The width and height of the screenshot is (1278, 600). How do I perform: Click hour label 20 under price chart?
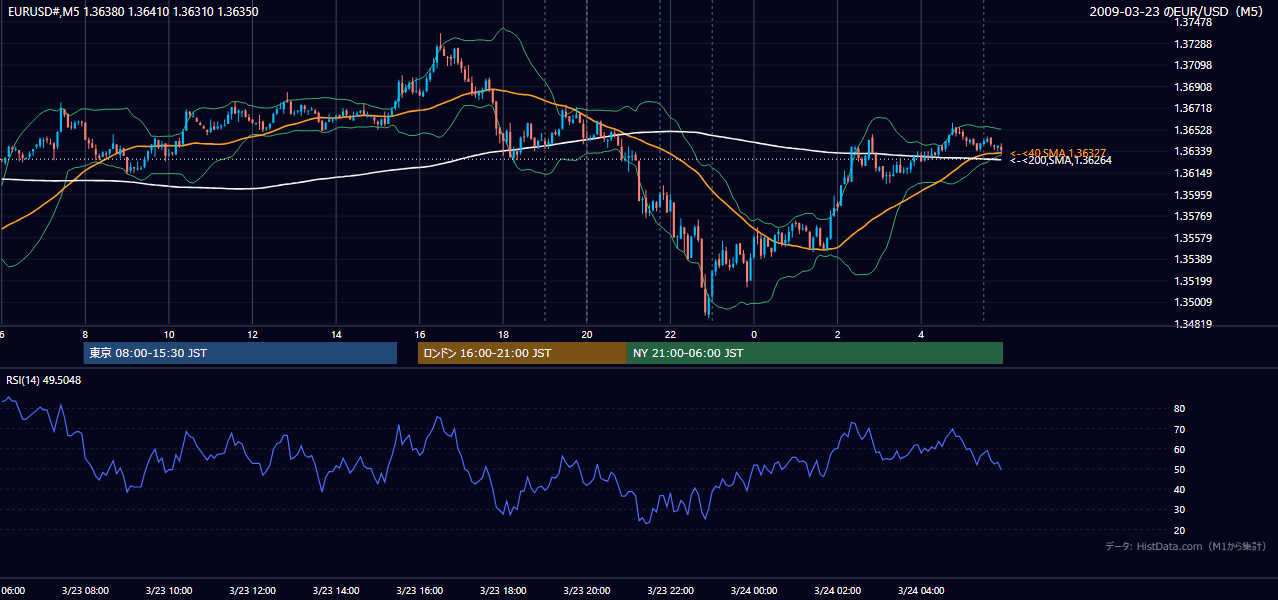(x=587, y=335)
